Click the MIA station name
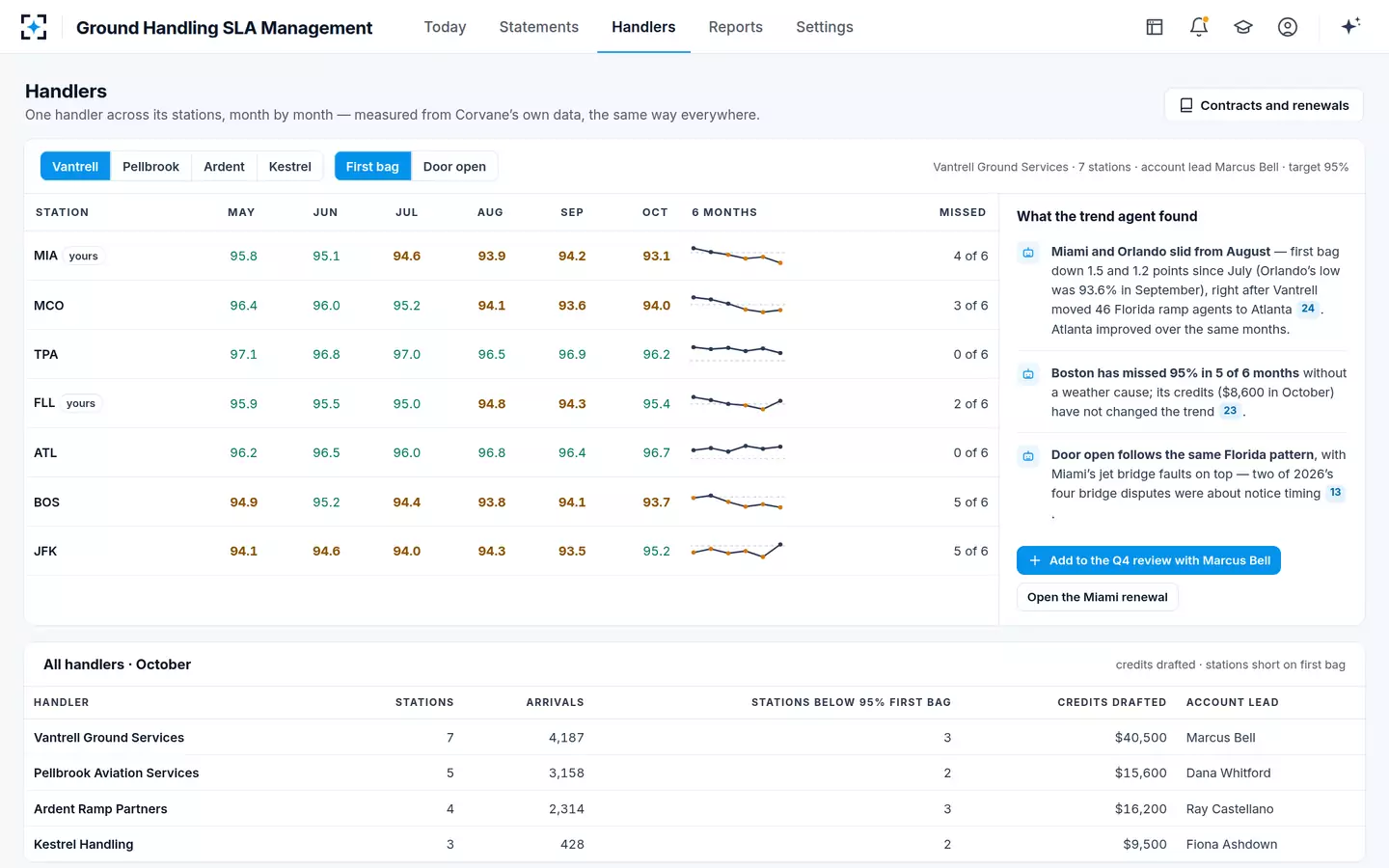 click(x=45, y=256)
